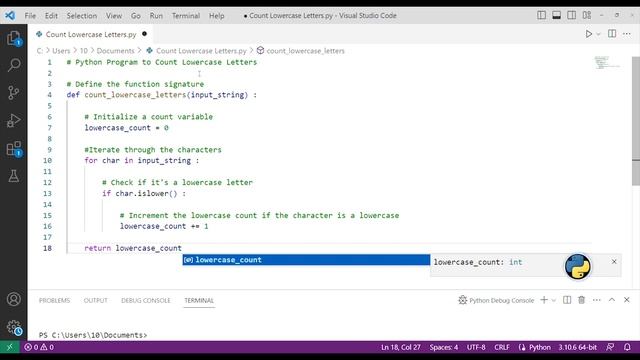Click feedback icon in status bar
This screenshot has width=640, height=360.
click(610, 347)
